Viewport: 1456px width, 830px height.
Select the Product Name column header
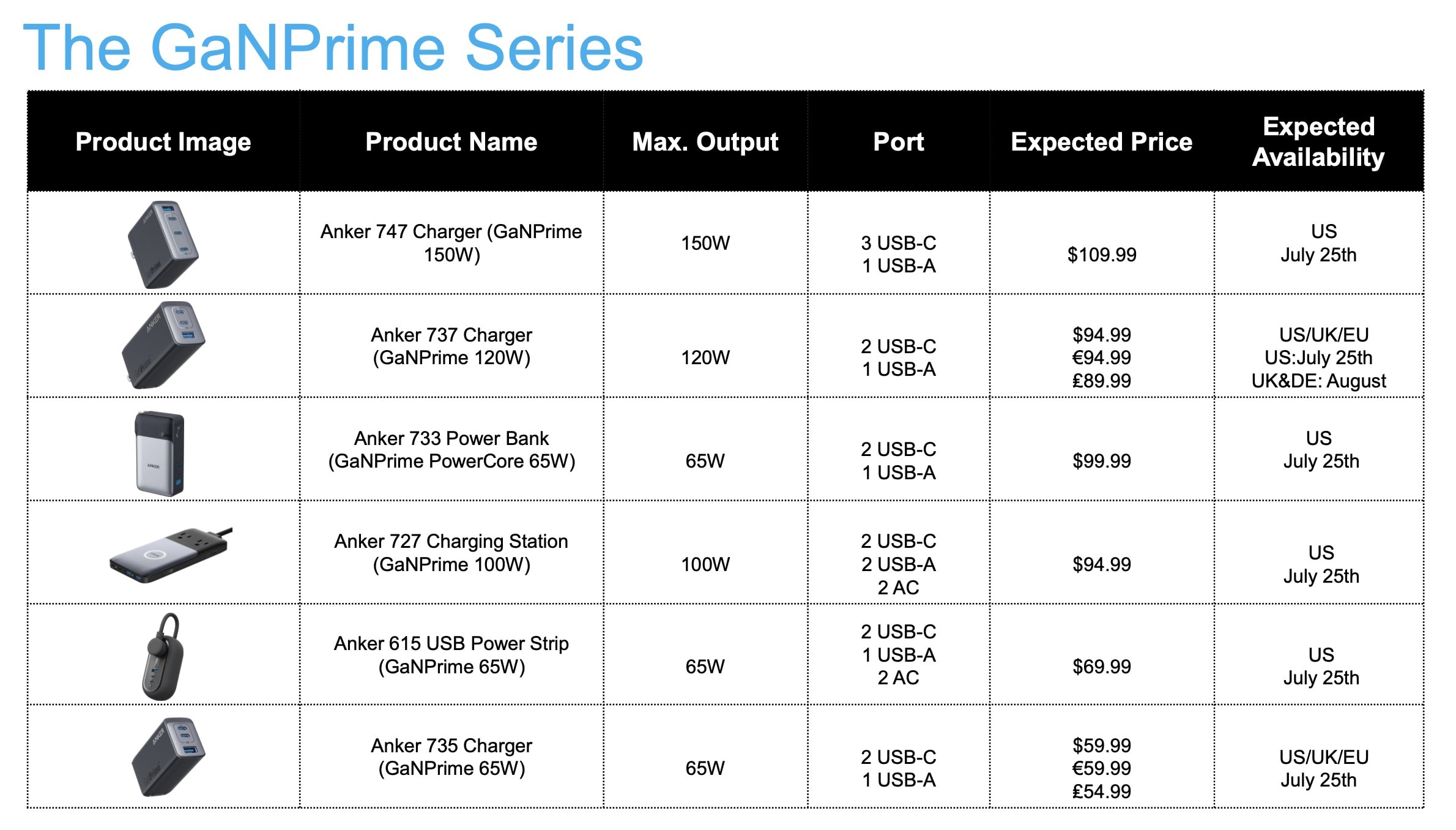click(451, 142)
